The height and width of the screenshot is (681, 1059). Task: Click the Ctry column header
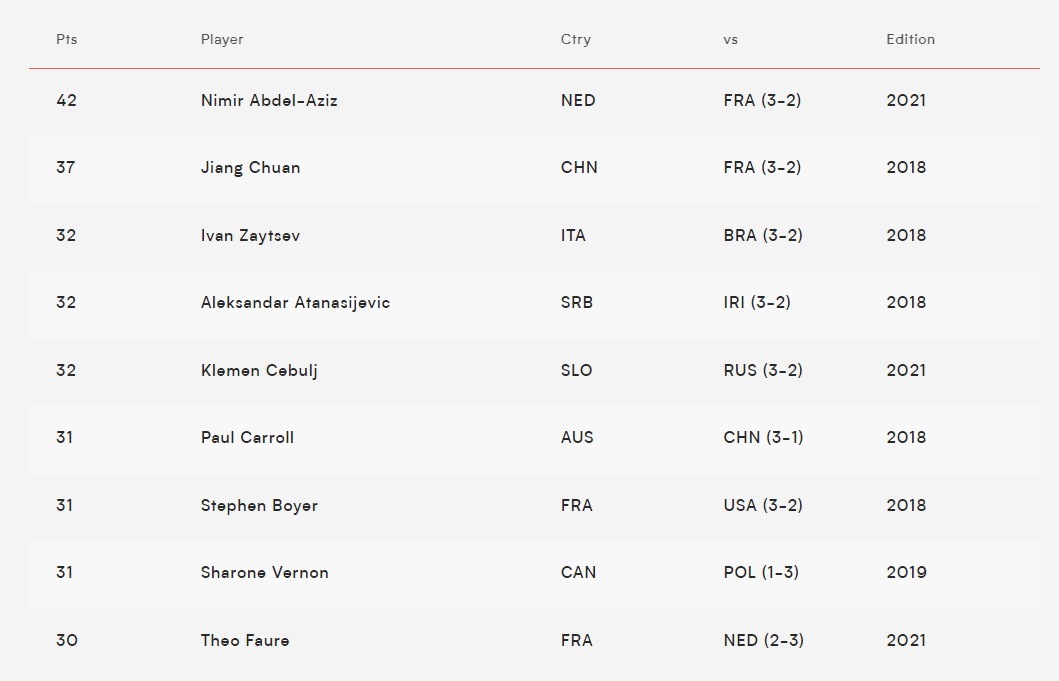click(x=576, y=40)
